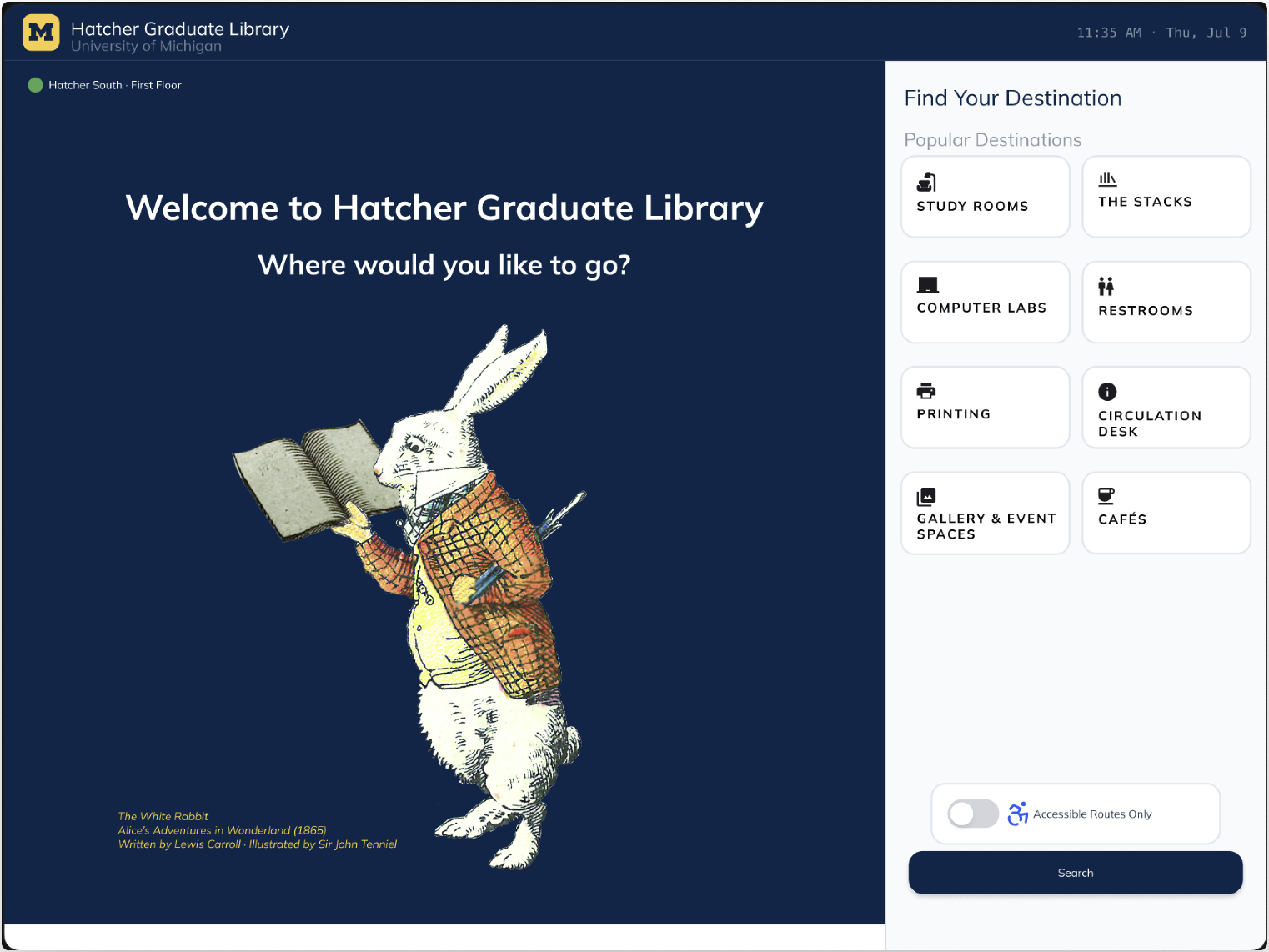The image size is (1269, 952).
Task: Open the Computer Labs destination card
Action: coord(986,302)
